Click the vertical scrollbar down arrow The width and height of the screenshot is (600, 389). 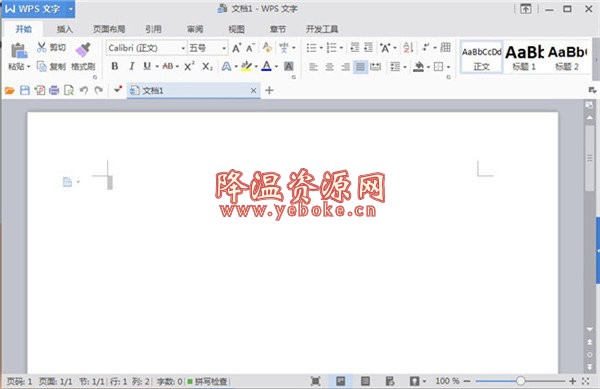click(590, 330)
